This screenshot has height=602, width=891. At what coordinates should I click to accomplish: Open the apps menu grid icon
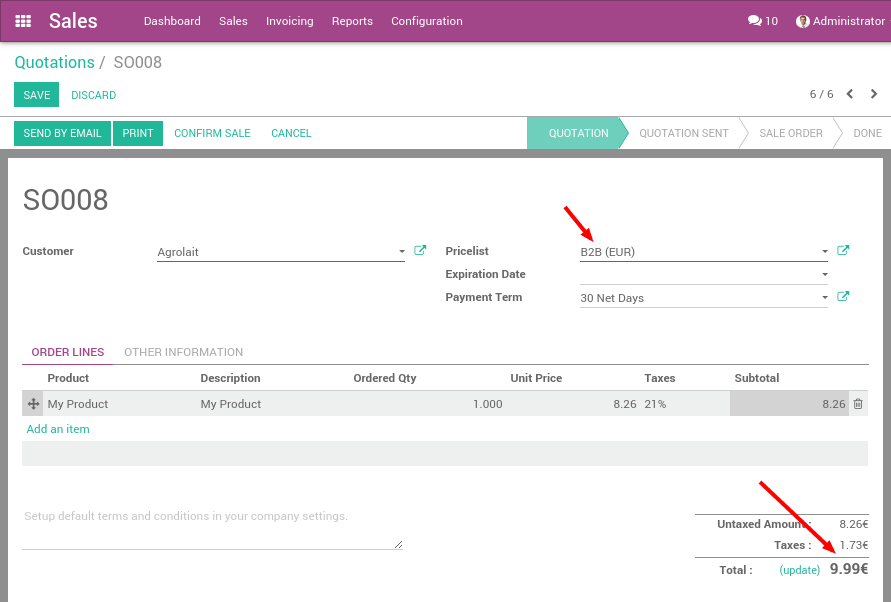pos(22,21)
